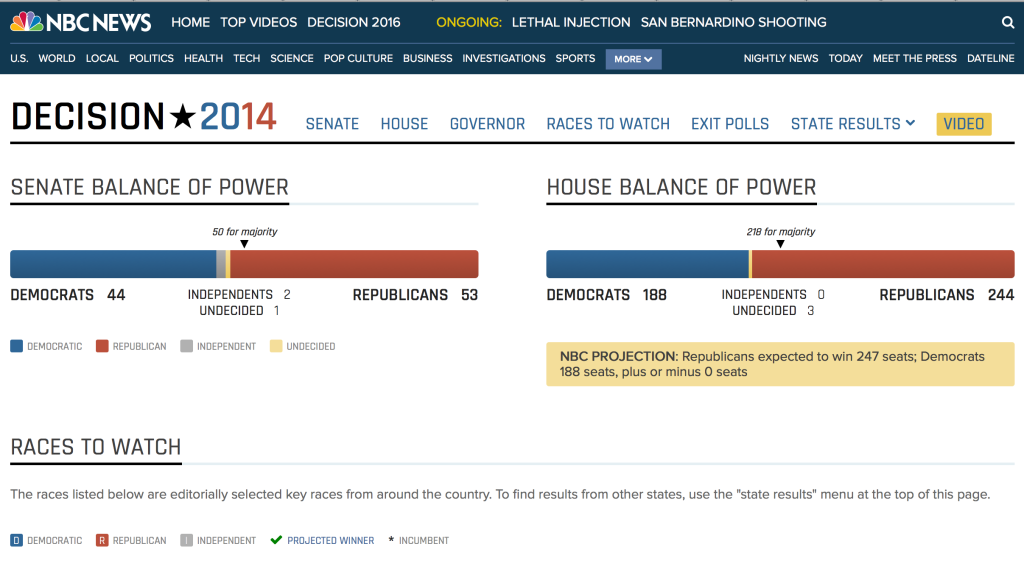Click the red Republican House bar segment

tap(882, 264)
